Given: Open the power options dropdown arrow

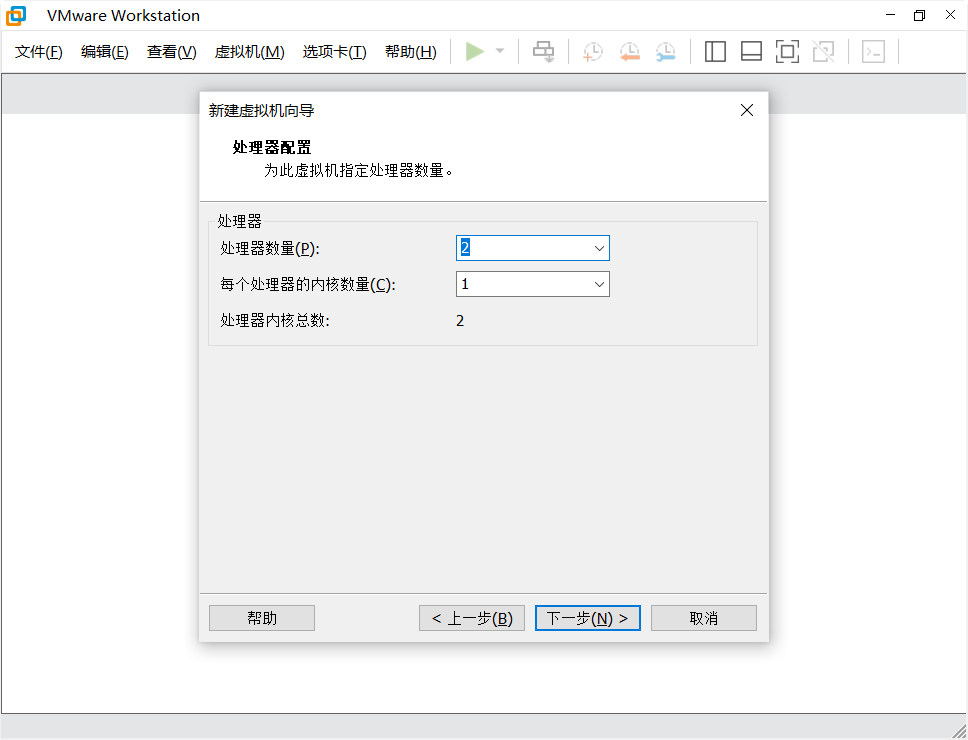Looking at the screenshot, I should (x=500, y=51).
